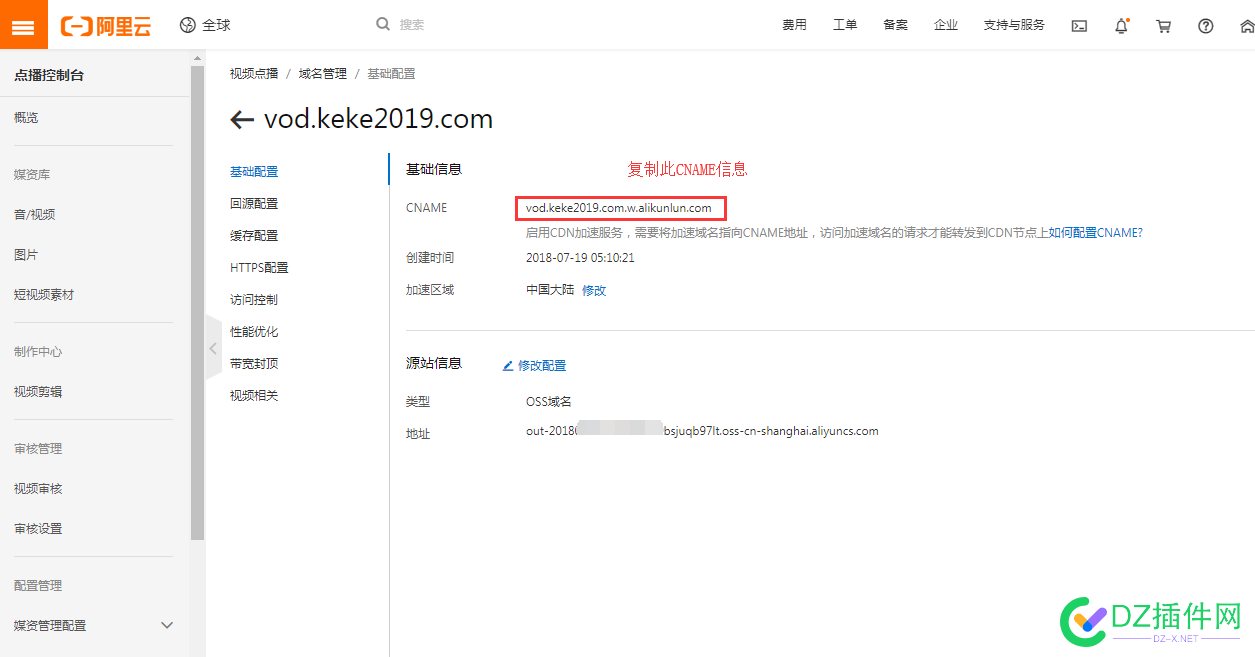Open 短视频素材 in the sidebar

pos(44,295)
